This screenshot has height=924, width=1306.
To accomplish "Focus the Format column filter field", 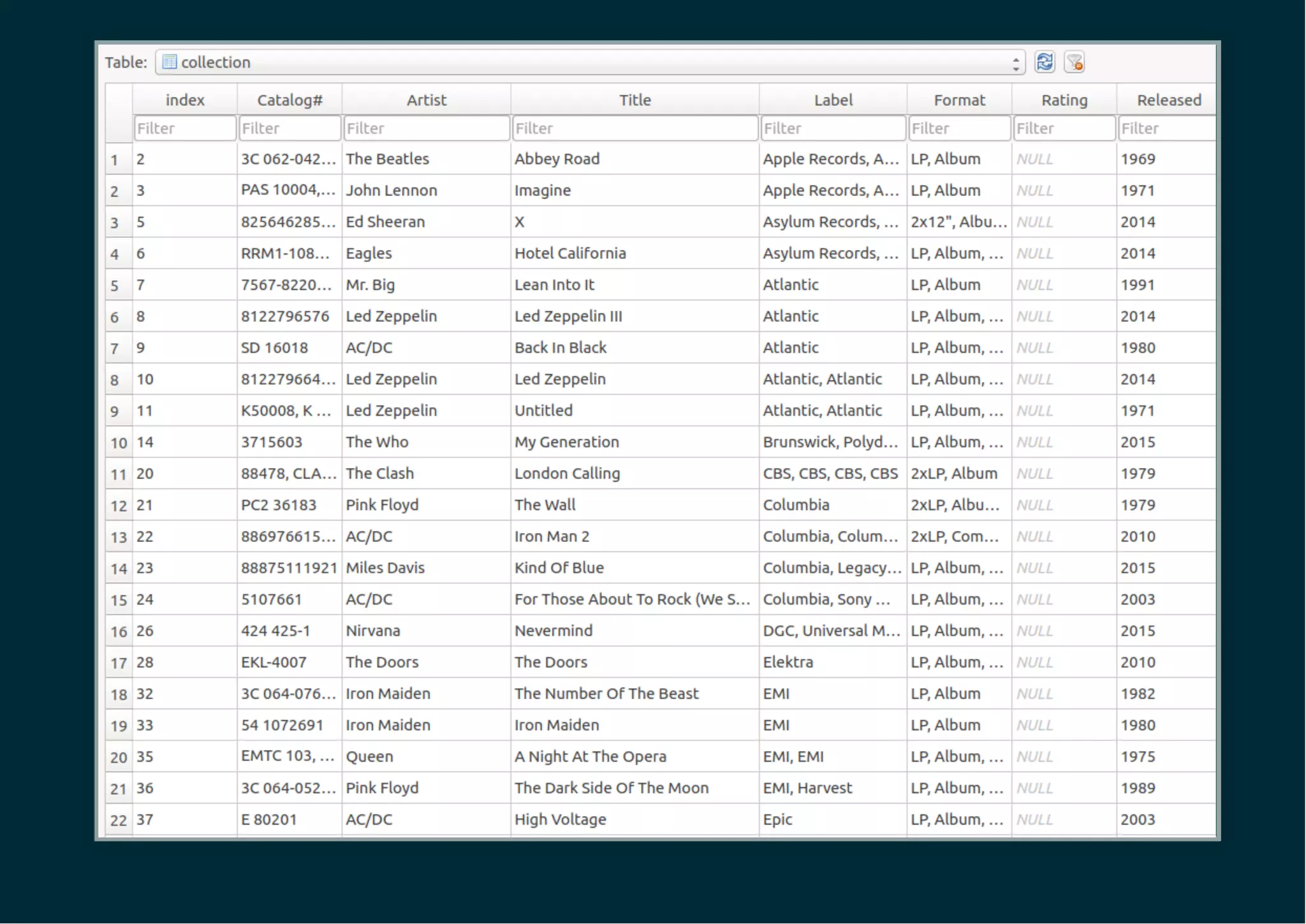I will pyautogui.click(x=959, y=128).
